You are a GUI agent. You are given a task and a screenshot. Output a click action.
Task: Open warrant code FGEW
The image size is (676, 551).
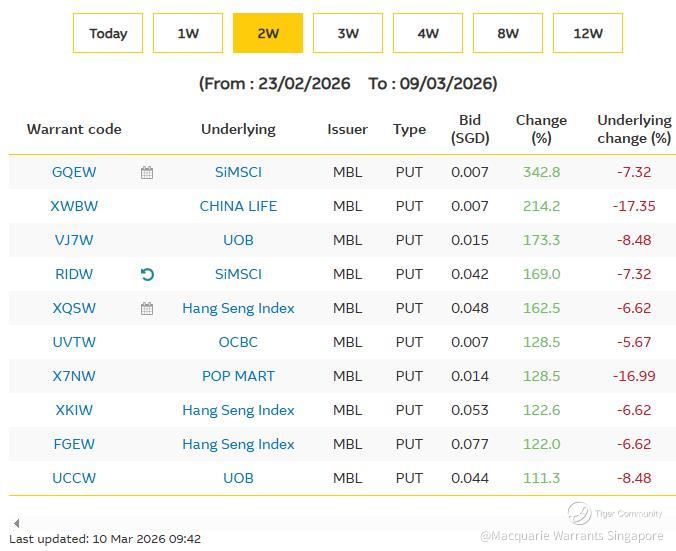coord(74,444)
